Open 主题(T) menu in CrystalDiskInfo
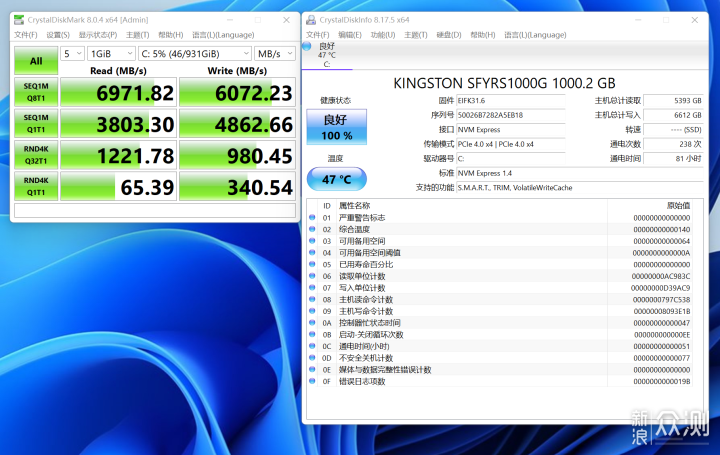 point(416,35)
